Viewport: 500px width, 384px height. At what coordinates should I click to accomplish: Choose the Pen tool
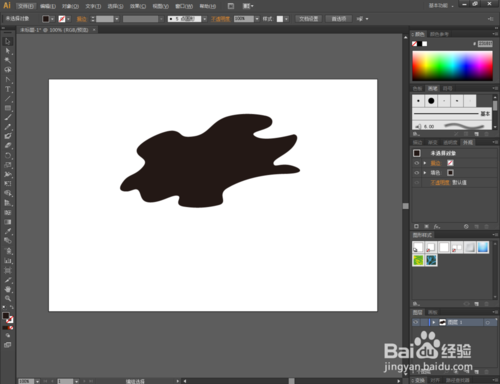tap(8, 80)
